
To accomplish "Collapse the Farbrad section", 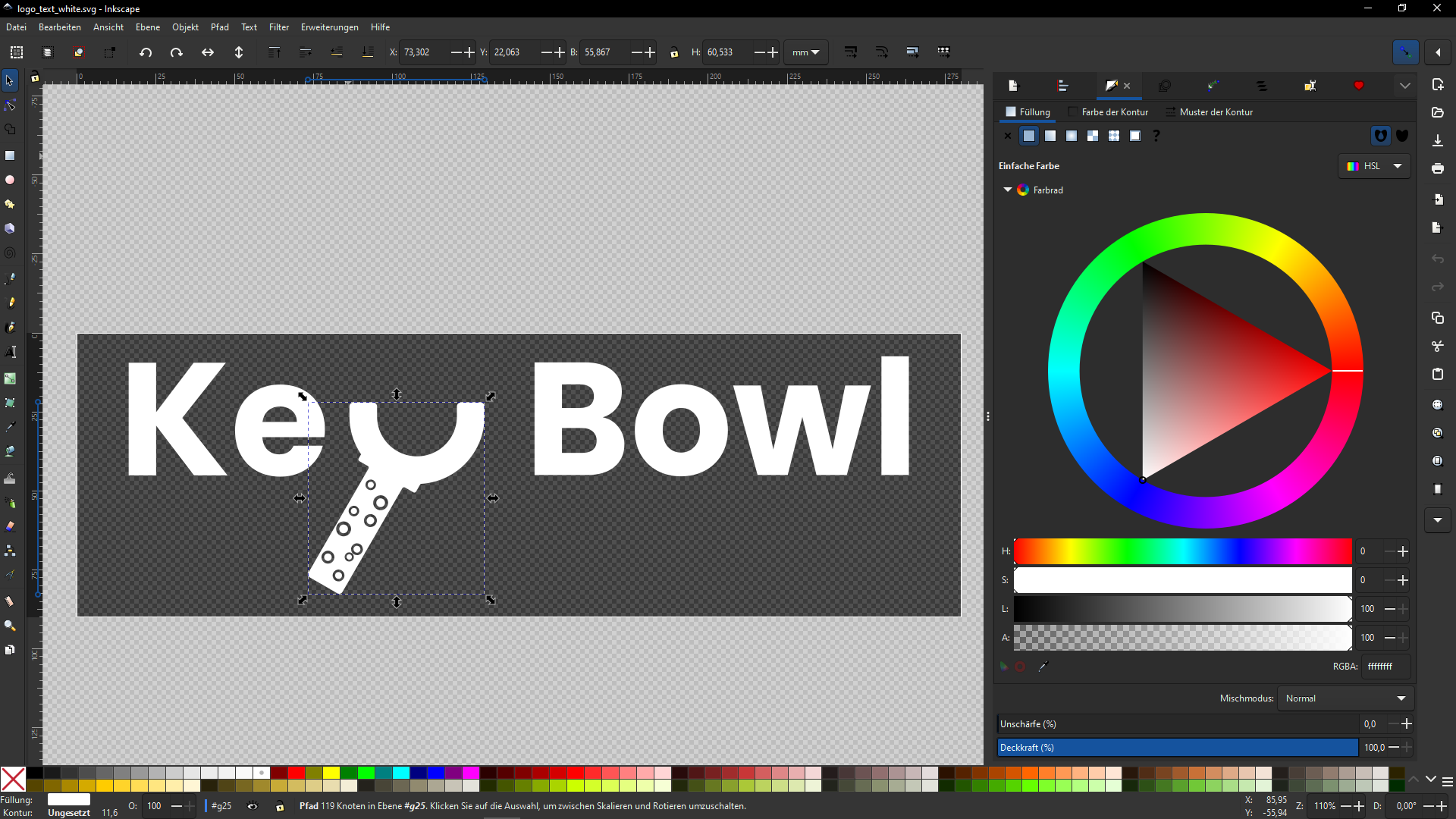I will click(x=1007, y=190).
